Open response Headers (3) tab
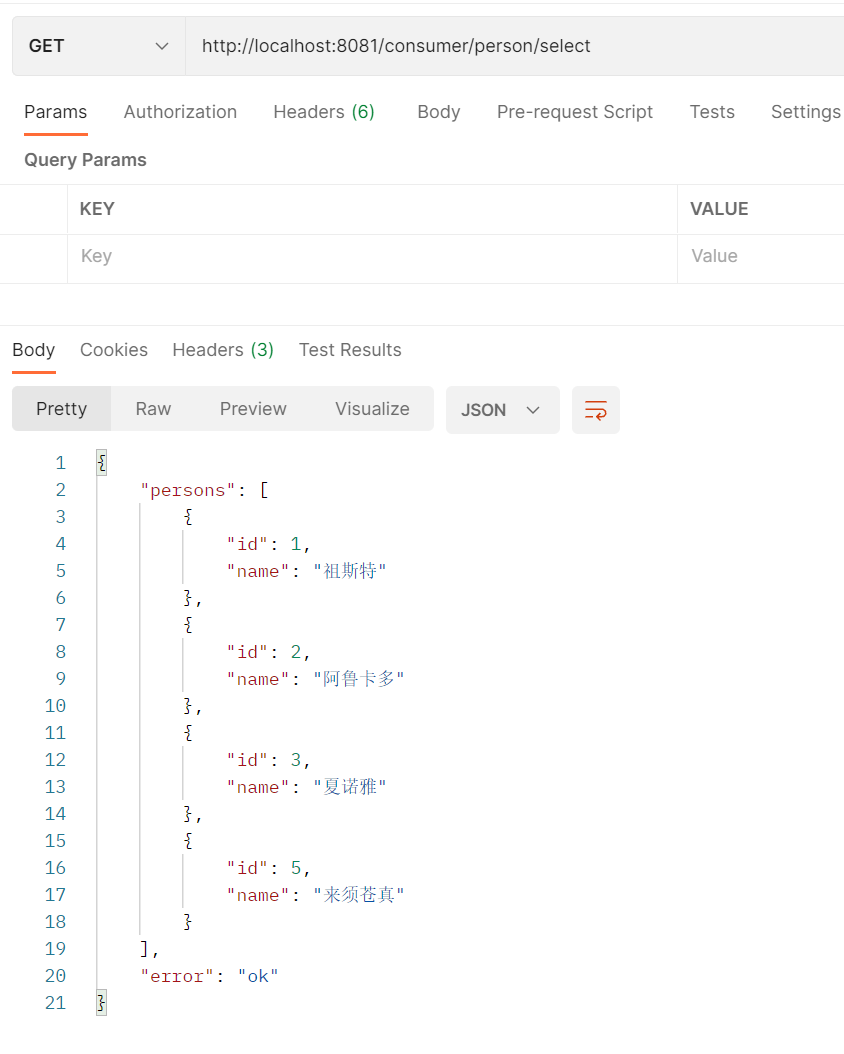Viewport: 844px width, 1054px height. coord(222,350)
